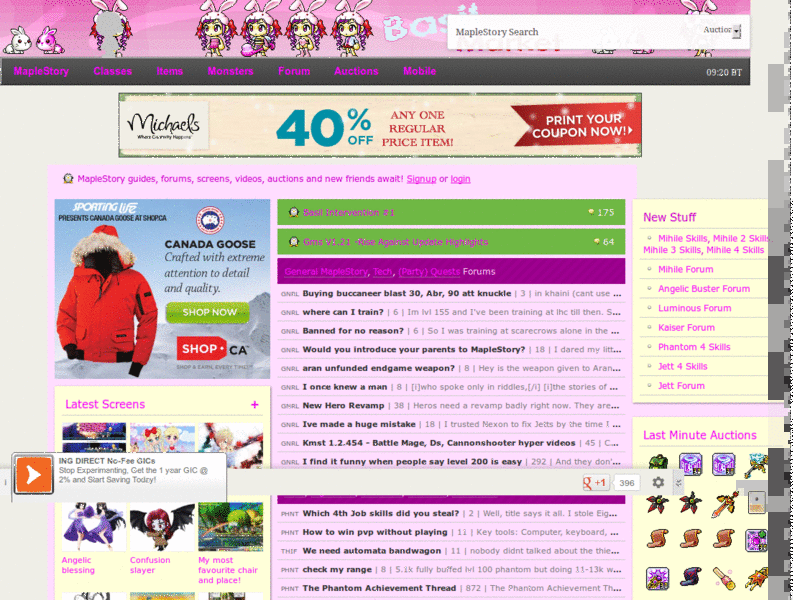800x600 pixels.
Task: Open the second purple cube auction item
Action: pyautogui.click(x=723, y=464)
